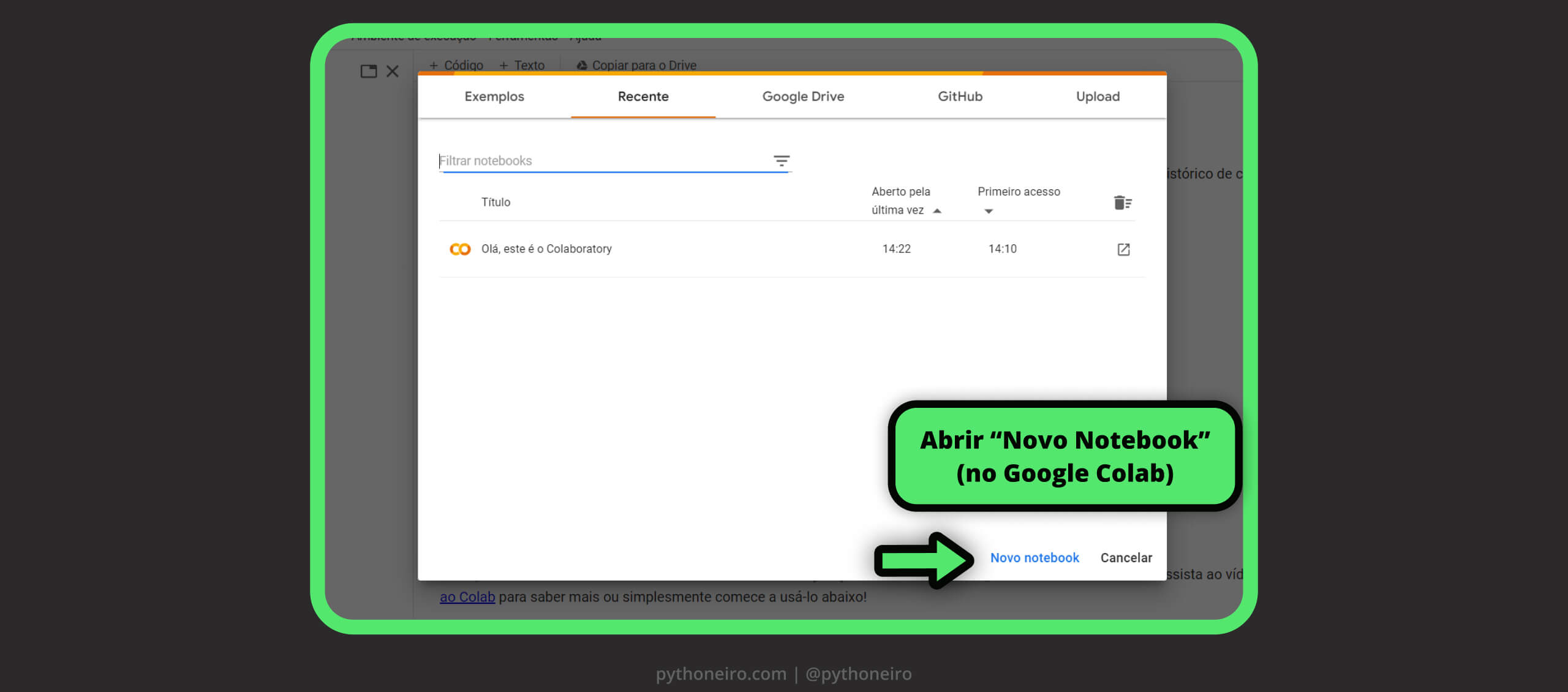Click the Novo notebook button
The height and width of the screenshot is (692, 1568).
coord(1035,558)
